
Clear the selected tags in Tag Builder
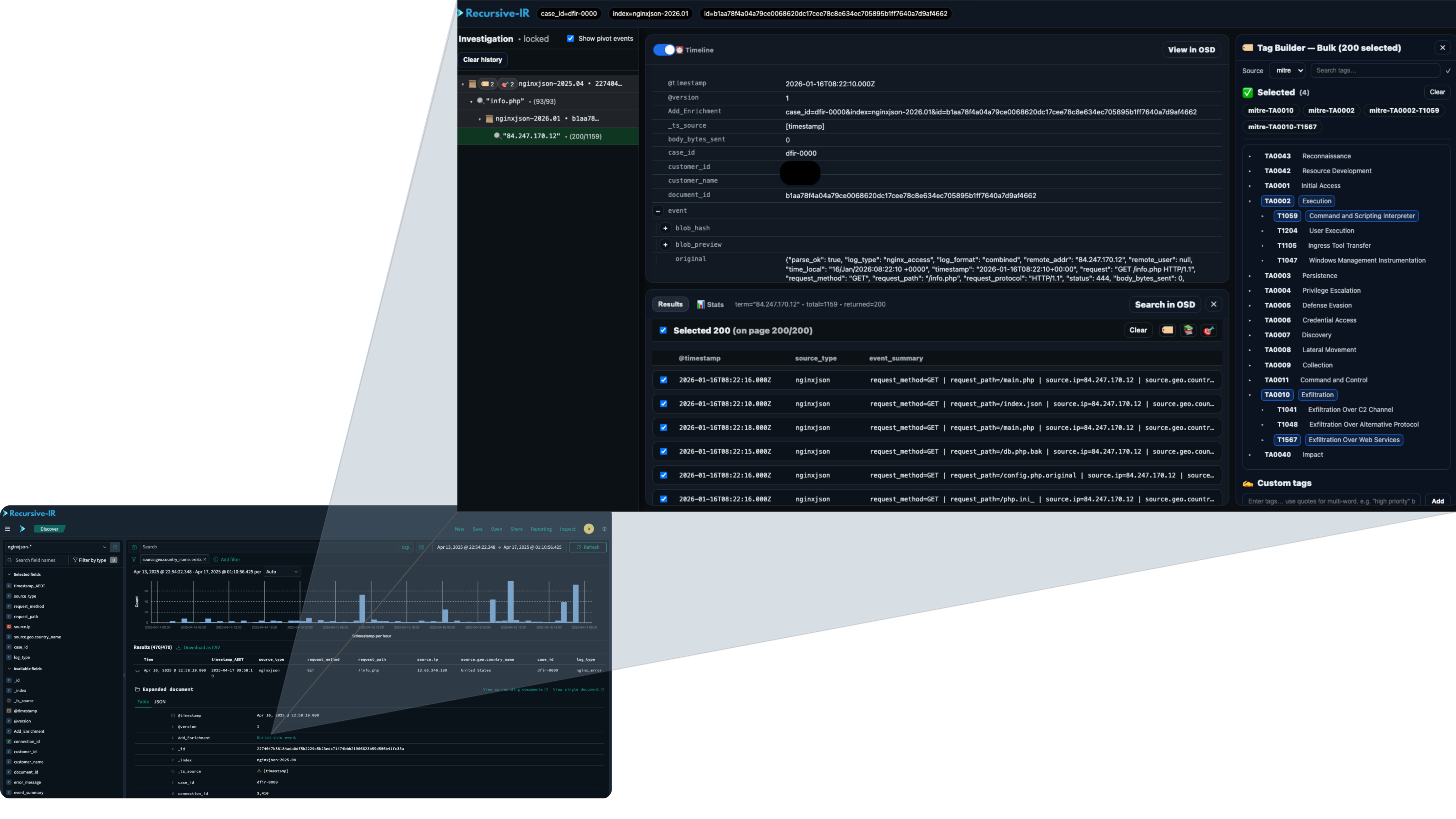pos(1437,92)
